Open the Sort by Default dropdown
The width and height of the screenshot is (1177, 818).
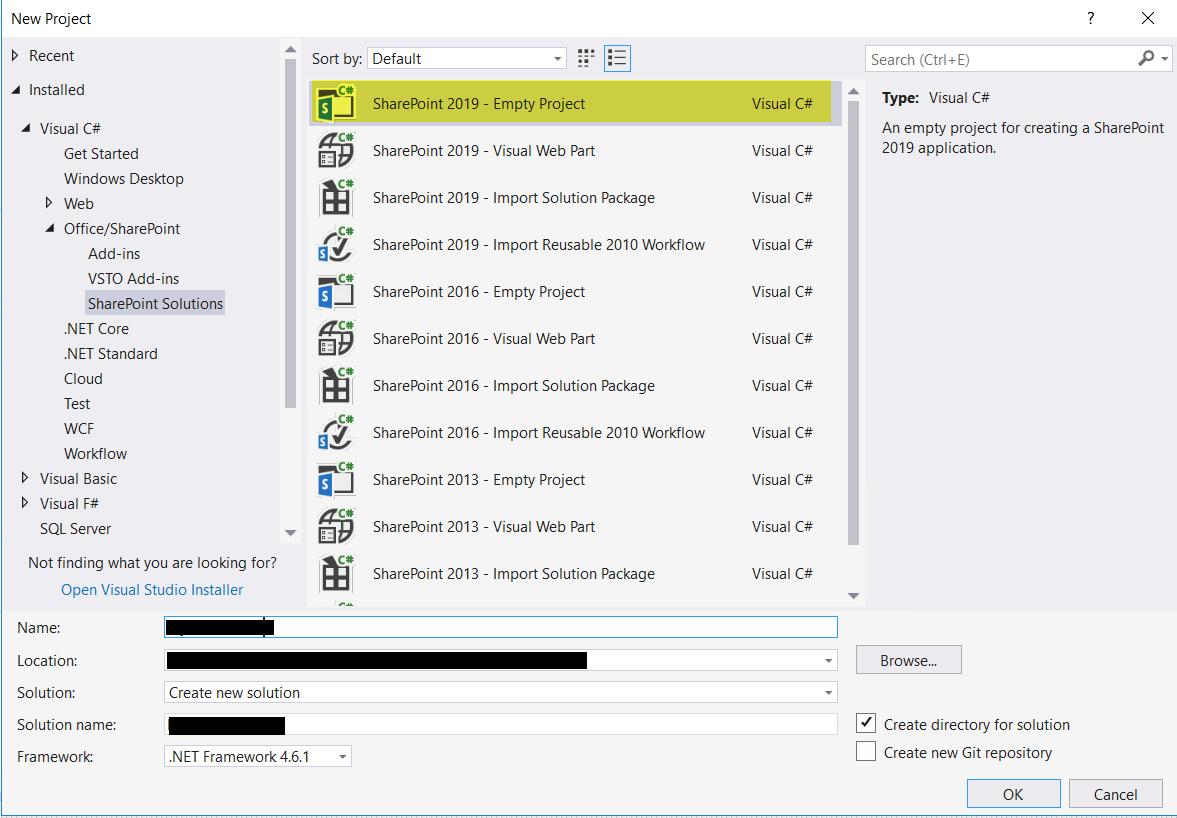click(x=467, y=59)
